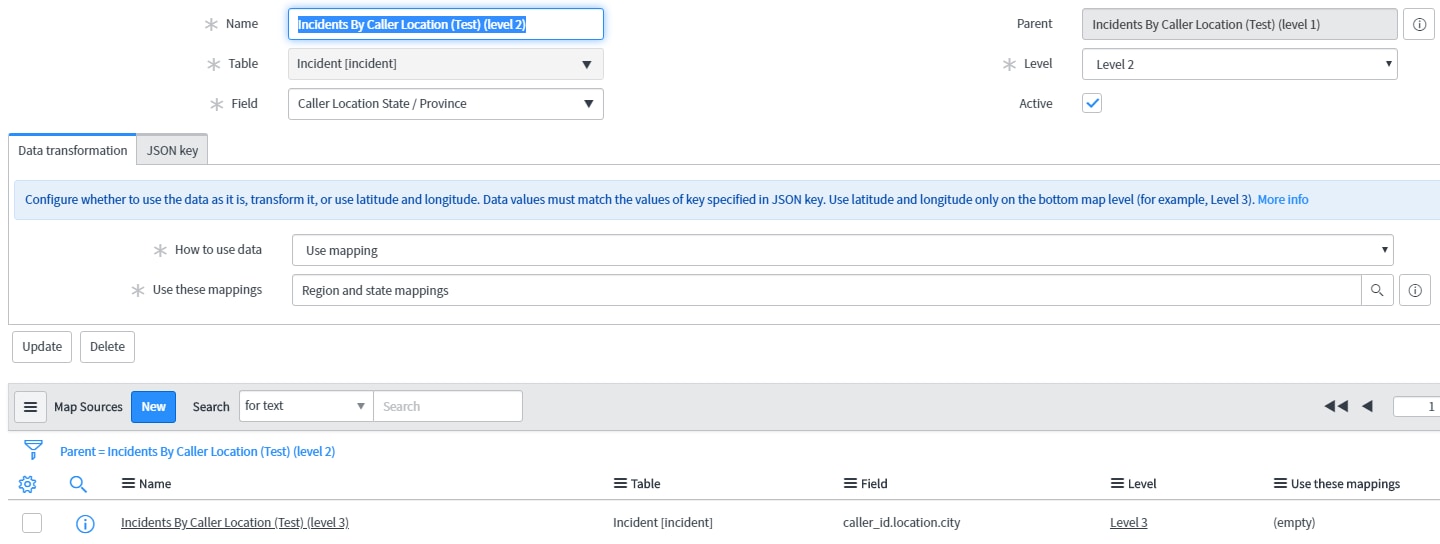
Task: Open list personalization gear icon
Action: click(x=28, y=484)
